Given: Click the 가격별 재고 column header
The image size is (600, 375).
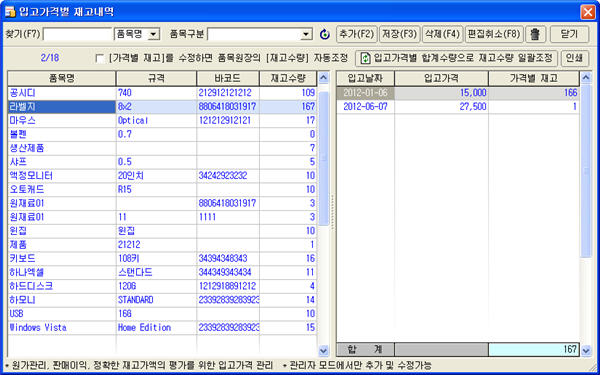Looking at the screenshot, I should click(534, 78).
